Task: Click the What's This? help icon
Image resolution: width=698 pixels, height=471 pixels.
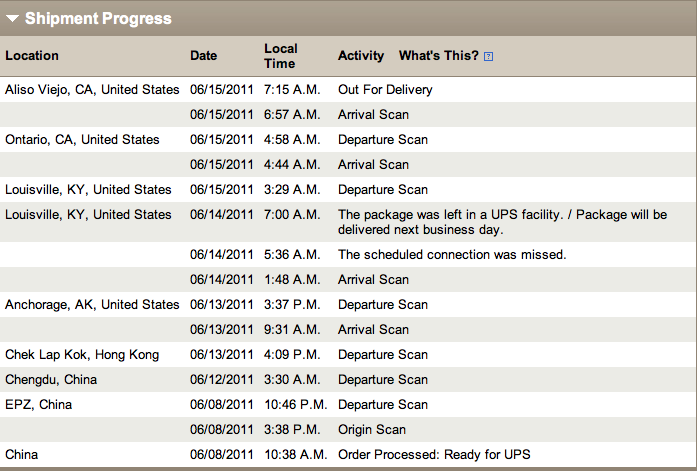Action: tap(488, 57)
